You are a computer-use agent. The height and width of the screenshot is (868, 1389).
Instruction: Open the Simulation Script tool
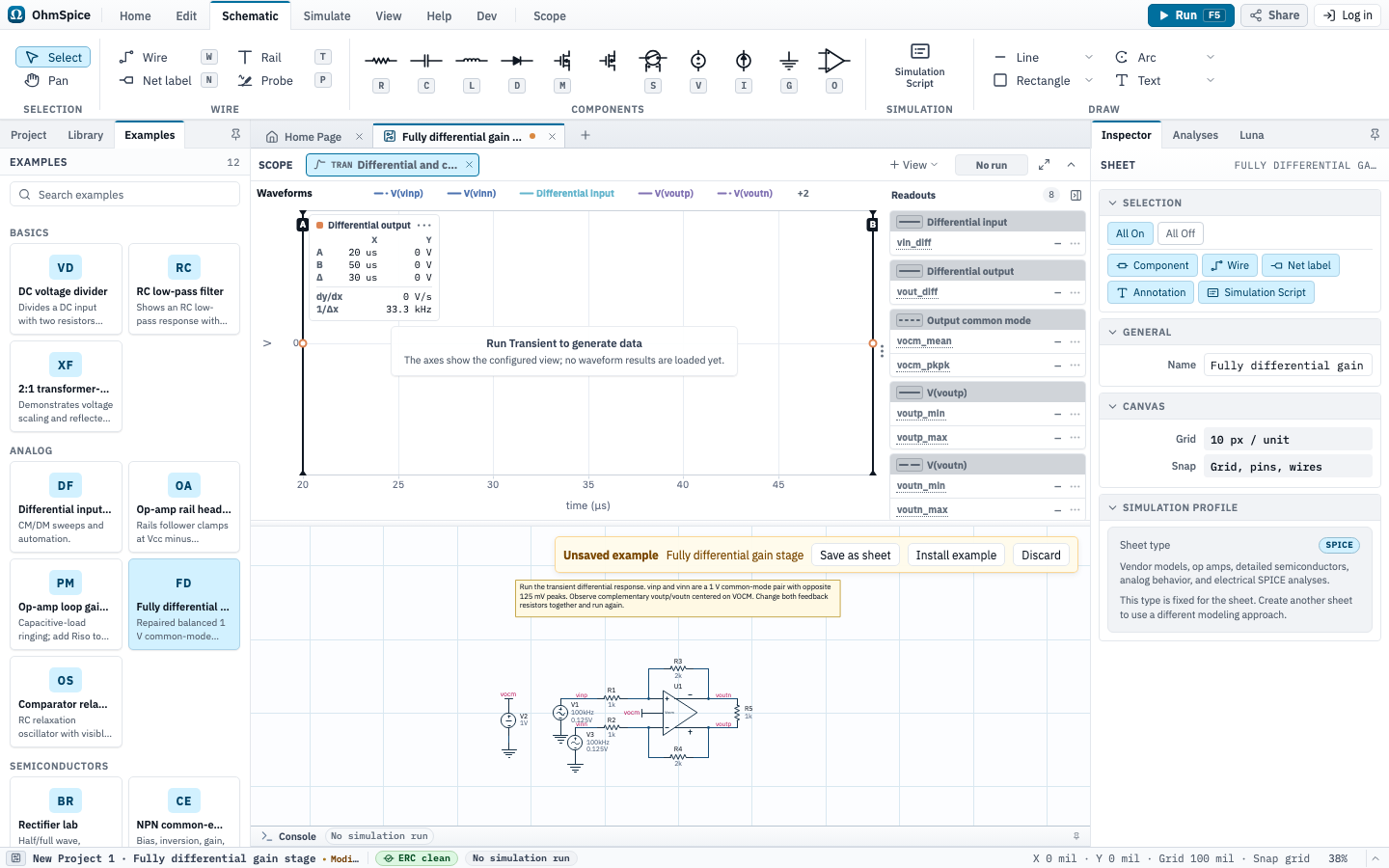coord(919,66)
